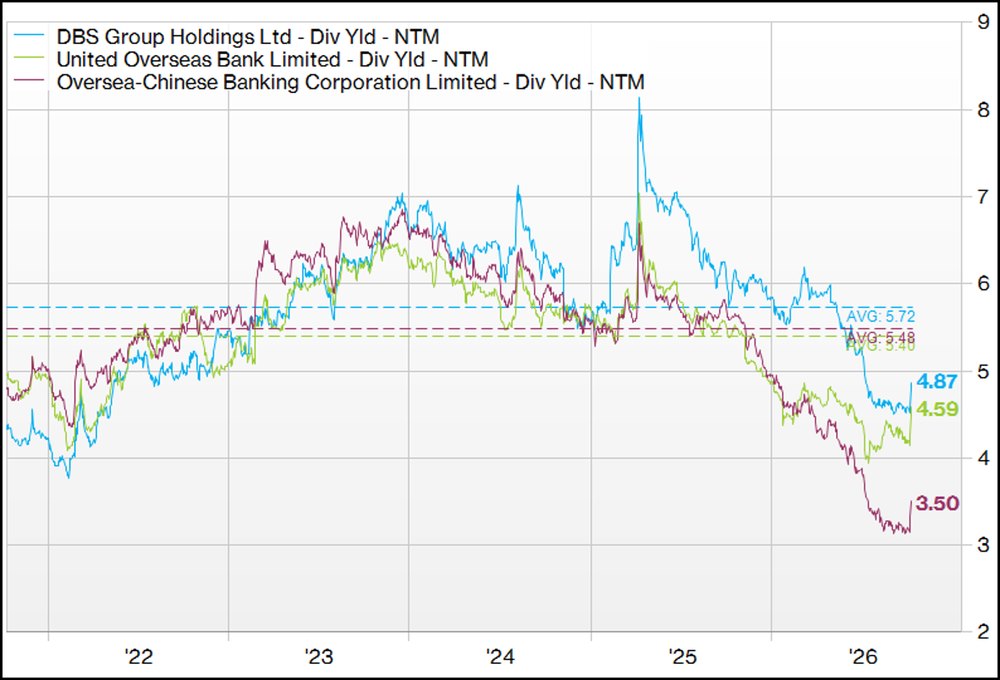Click the '25 x-axis year label

pyautogui.click(x=682, y=656)
